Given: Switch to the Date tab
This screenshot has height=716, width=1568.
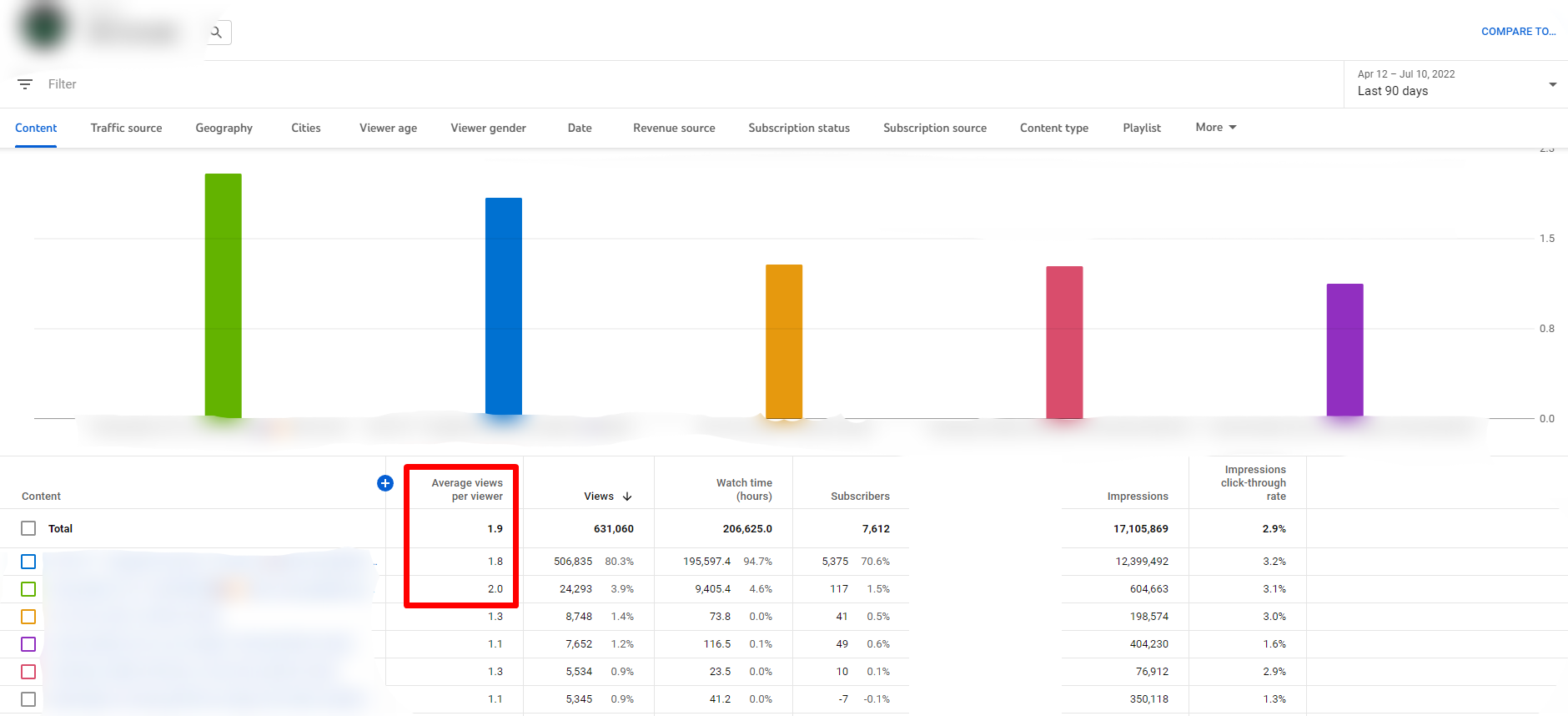Looking at the screenshot, I should coord(580,128).
